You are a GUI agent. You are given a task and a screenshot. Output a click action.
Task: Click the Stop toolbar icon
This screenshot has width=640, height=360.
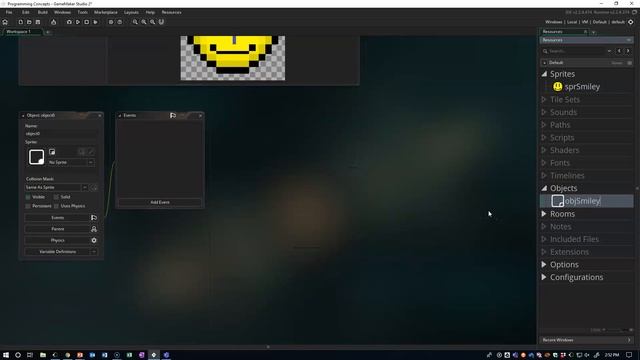click(87, 22)
